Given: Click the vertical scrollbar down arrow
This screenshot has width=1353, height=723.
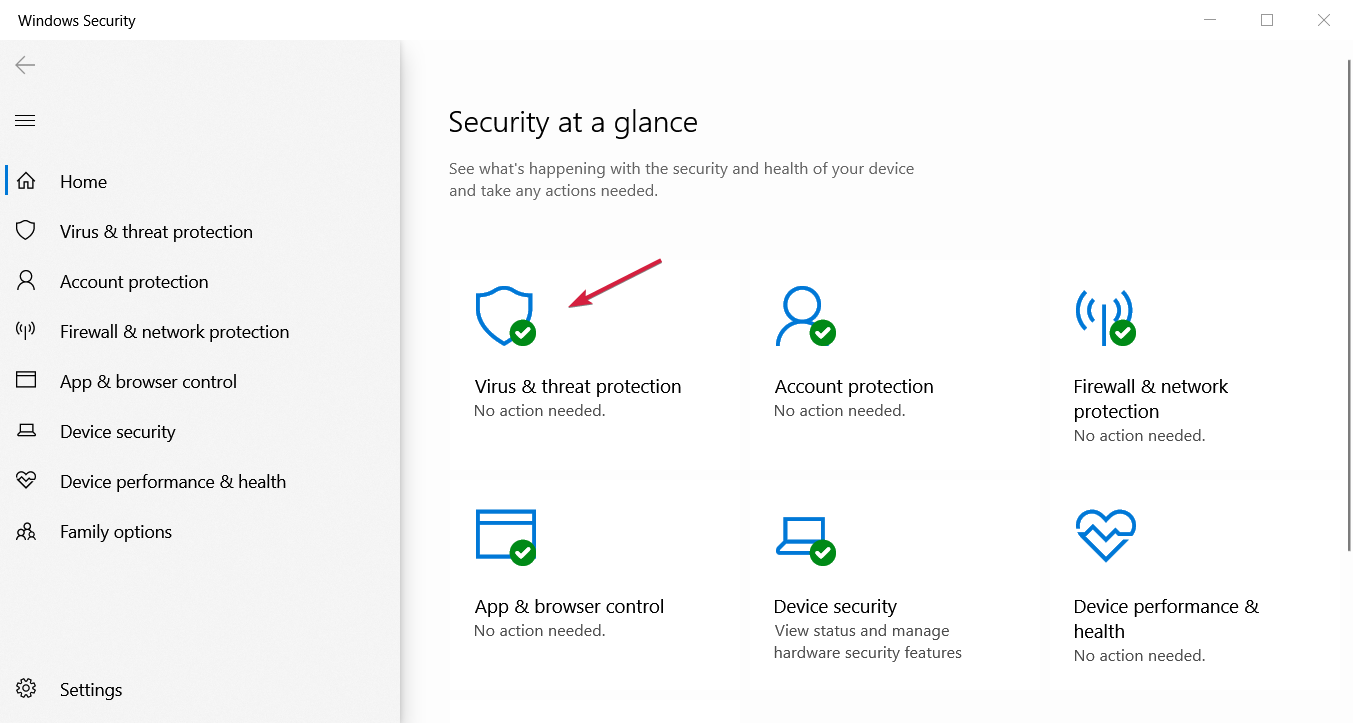Looking at the screenshot, I should [x=1344, y=714].
